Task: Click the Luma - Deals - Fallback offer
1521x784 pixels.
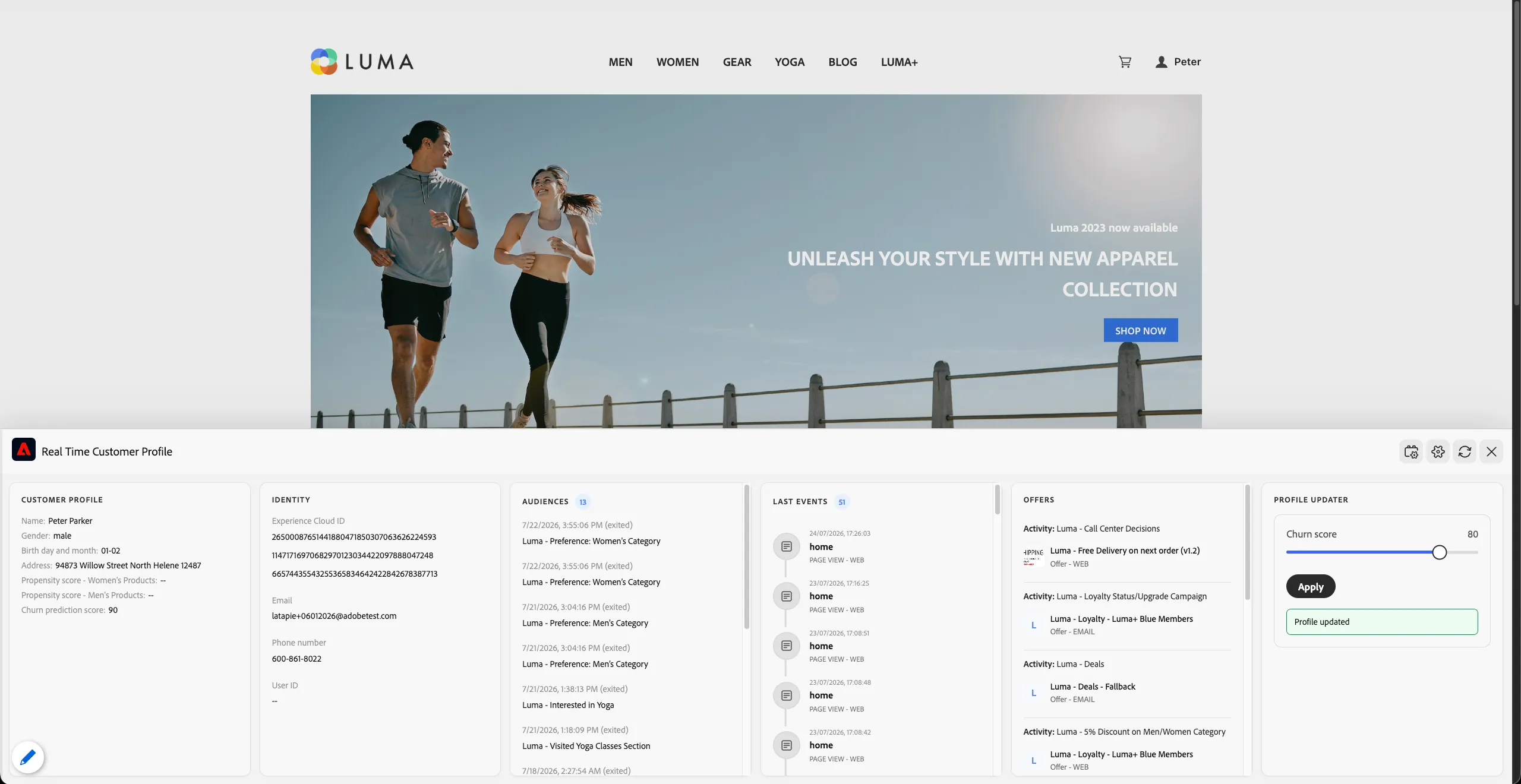Action: pyautogui.click(x=1092, y=687)
